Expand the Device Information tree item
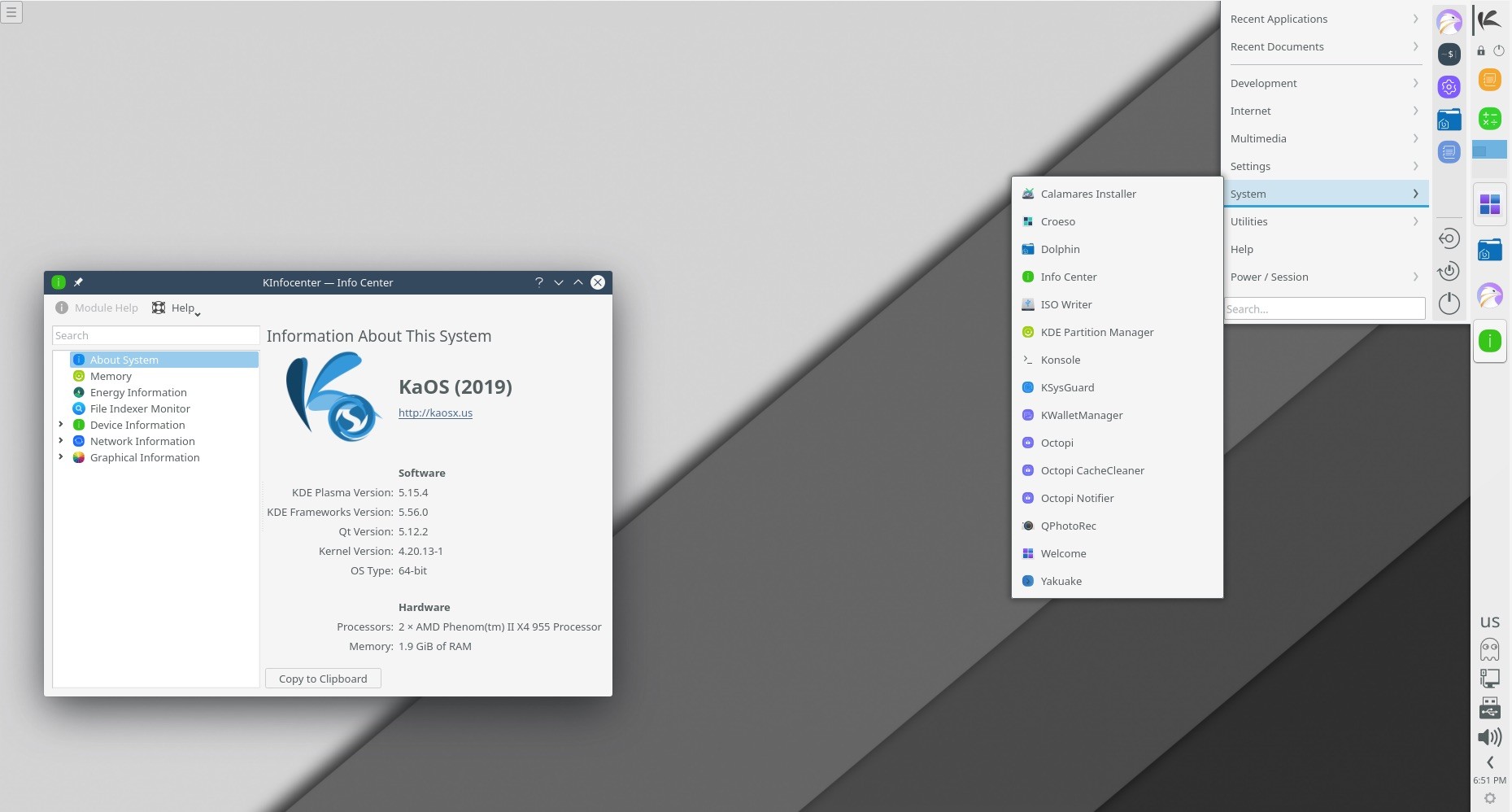Screen dimensions: 1512x812 61,424
